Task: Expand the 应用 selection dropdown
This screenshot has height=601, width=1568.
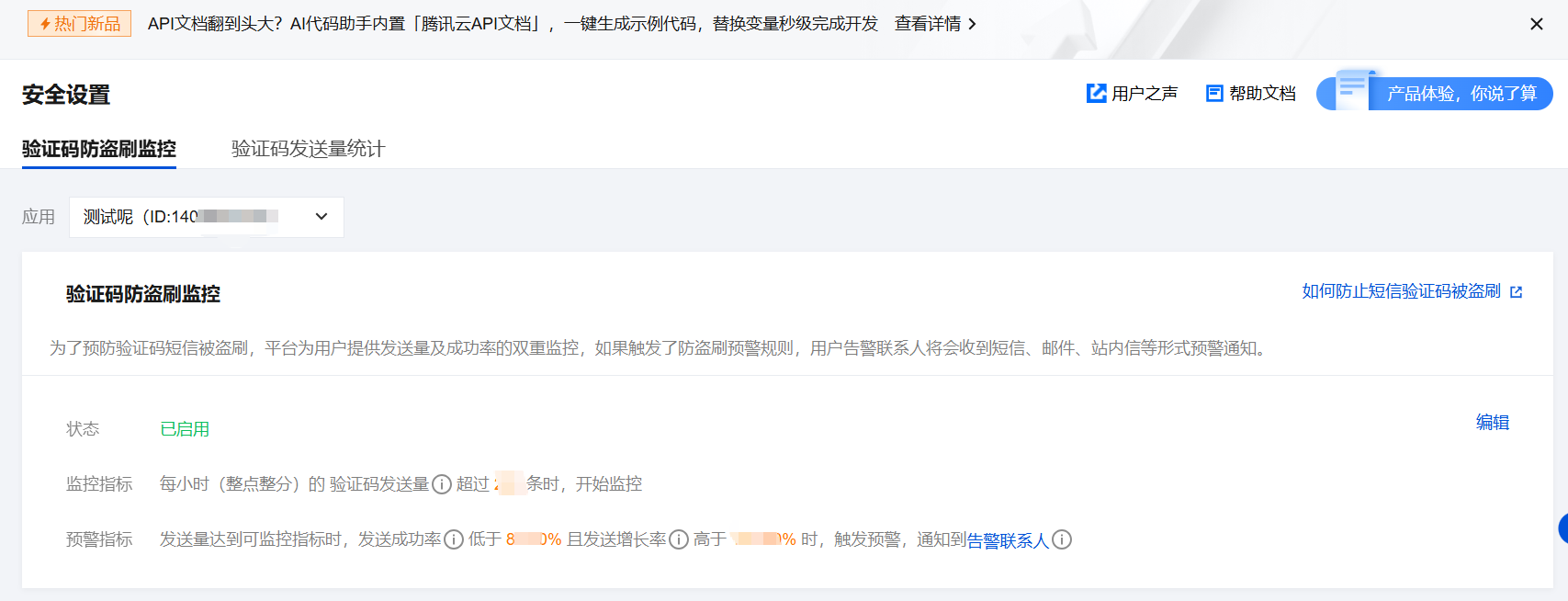Action: (207, 217)
